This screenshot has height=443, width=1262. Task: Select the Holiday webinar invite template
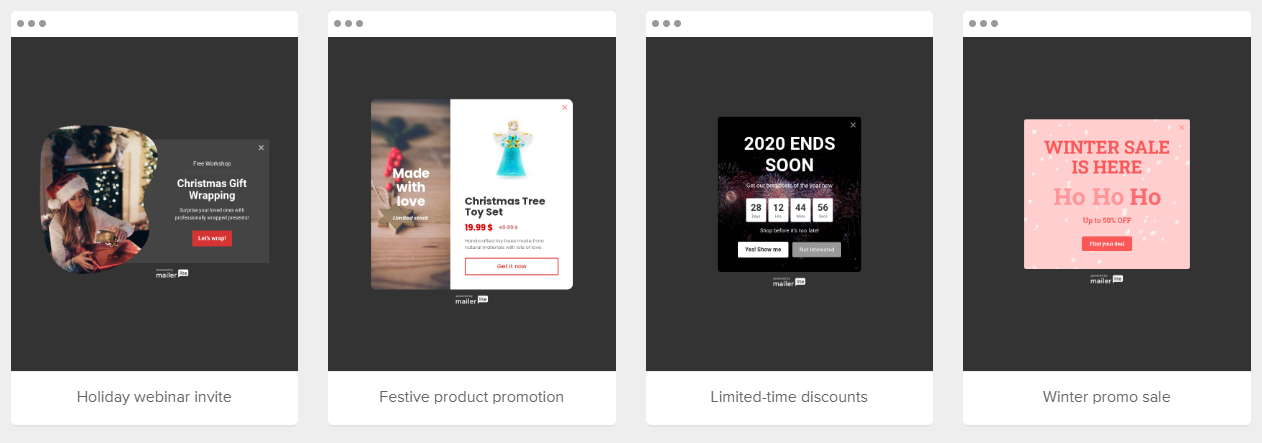tap(154, 397)
